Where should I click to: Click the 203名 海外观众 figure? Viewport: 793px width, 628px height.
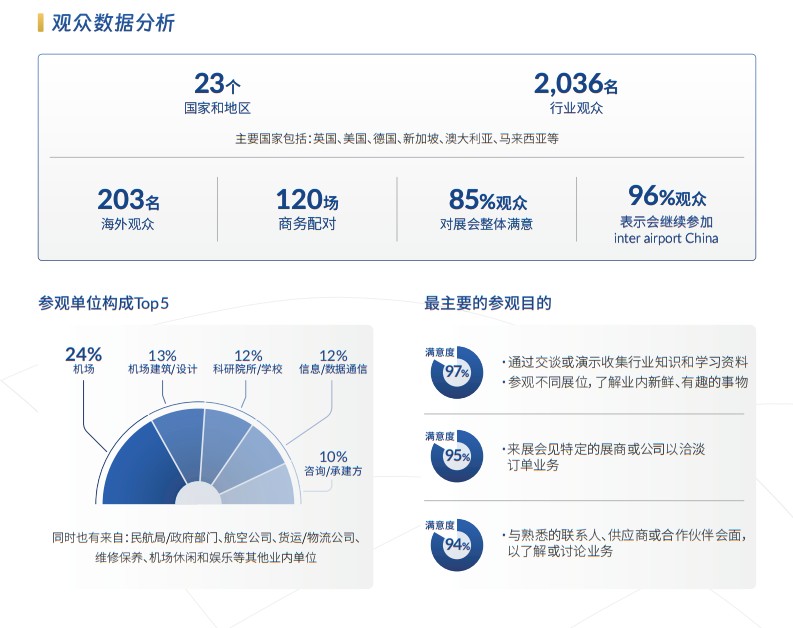[x=127, y=209]
